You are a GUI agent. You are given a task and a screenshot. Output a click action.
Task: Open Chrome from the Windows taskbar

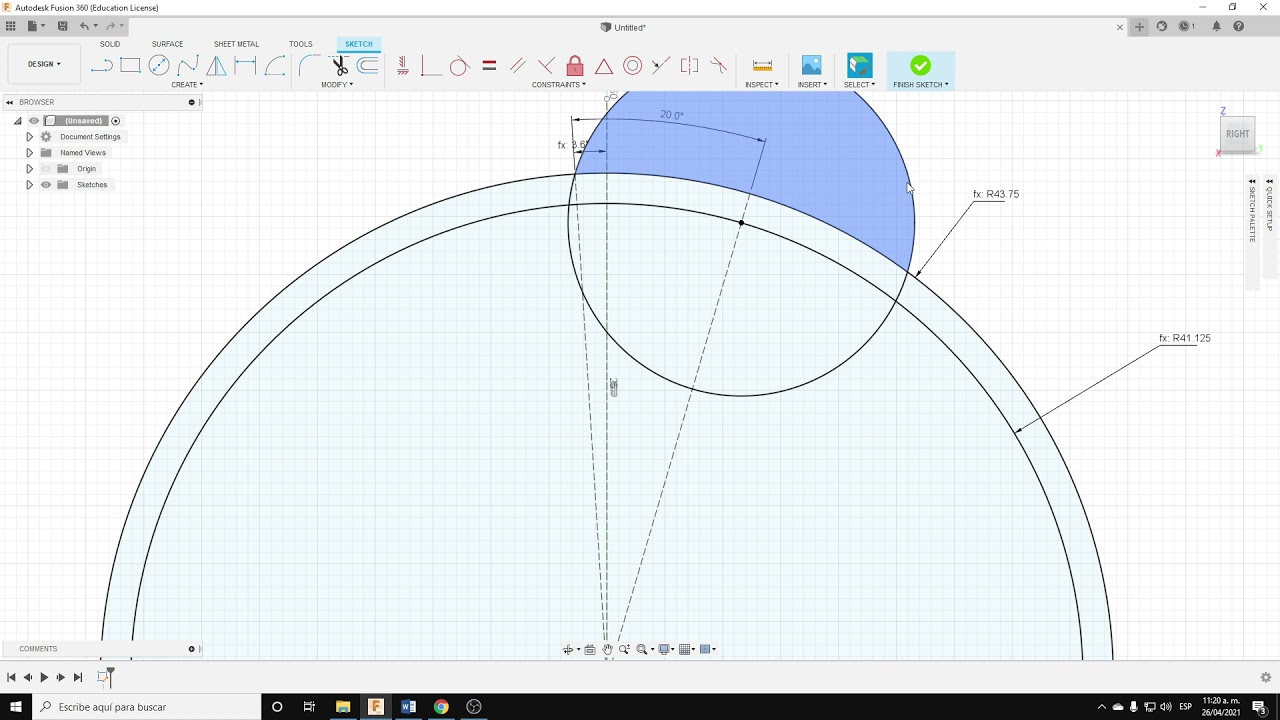pyautogui.click(x=441, y=707)
